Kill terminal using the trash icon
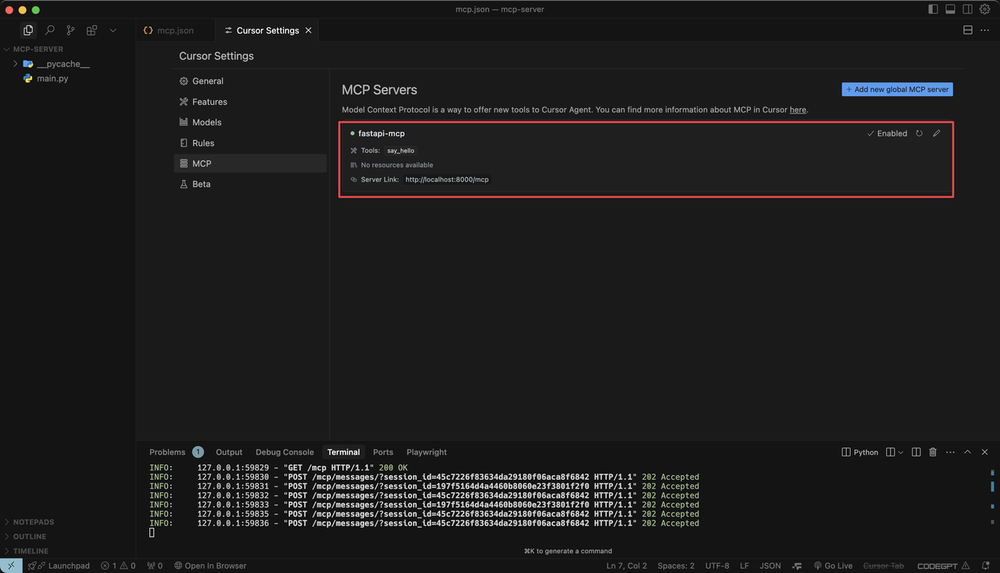Viewport: 1000px width, 573px height. point(932,452)
